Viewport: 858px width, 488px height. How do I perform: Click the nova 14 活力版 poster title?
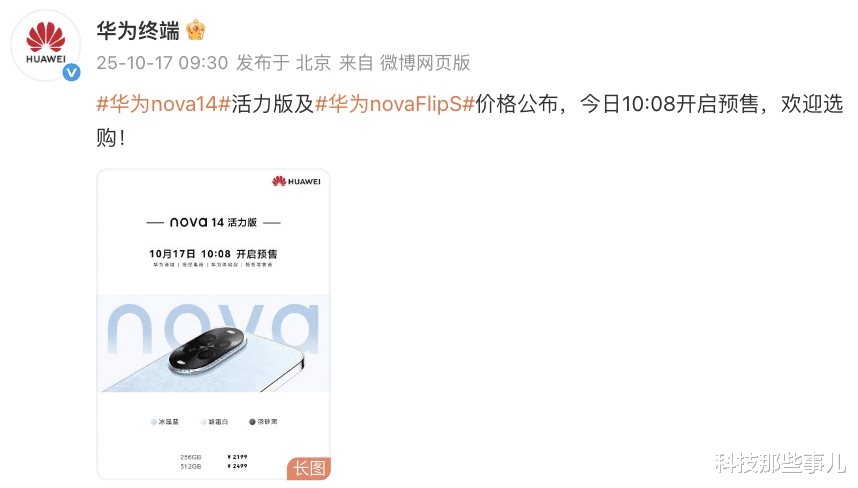coord(213,222)
